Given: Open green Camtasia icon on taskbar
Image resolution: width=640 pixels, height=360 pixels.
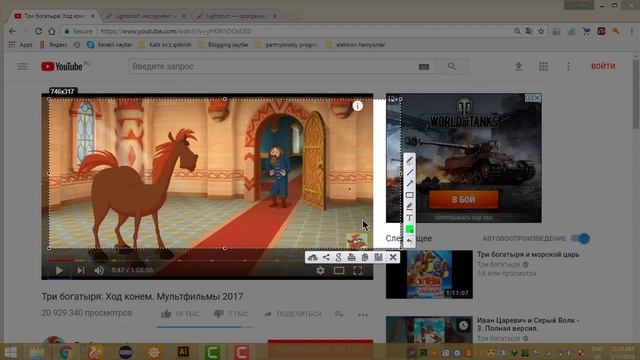Looking at the screenshot, I should [212, 352].
